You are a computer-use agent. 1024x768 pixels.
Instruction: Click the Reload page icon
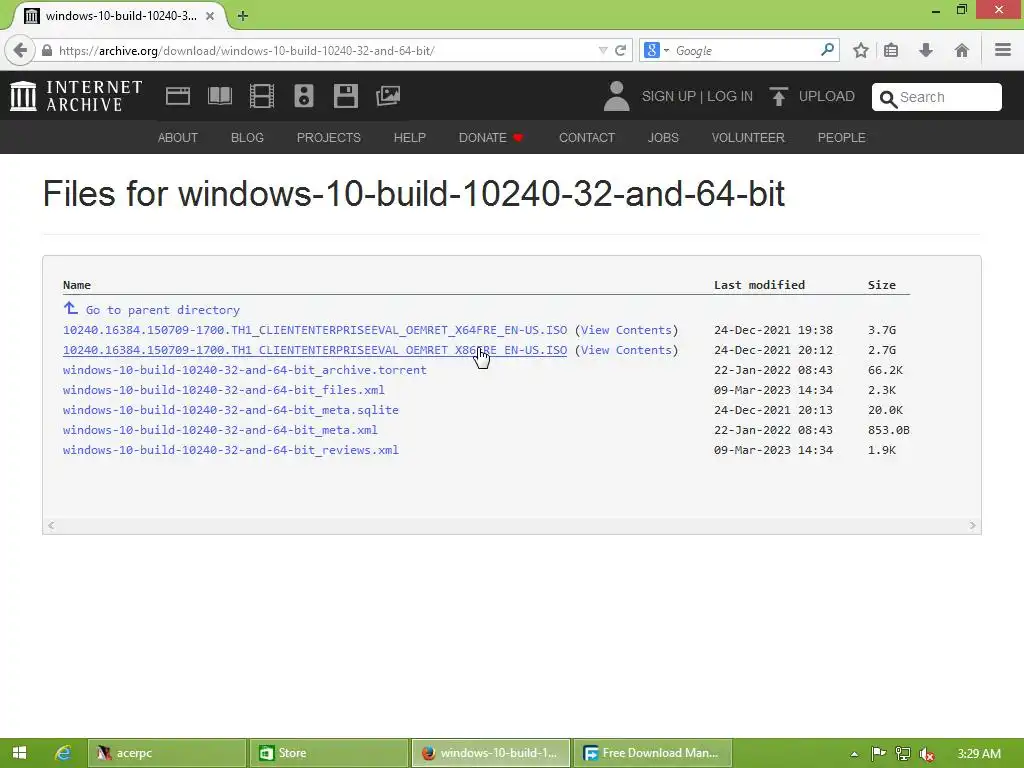click(620, 50)
